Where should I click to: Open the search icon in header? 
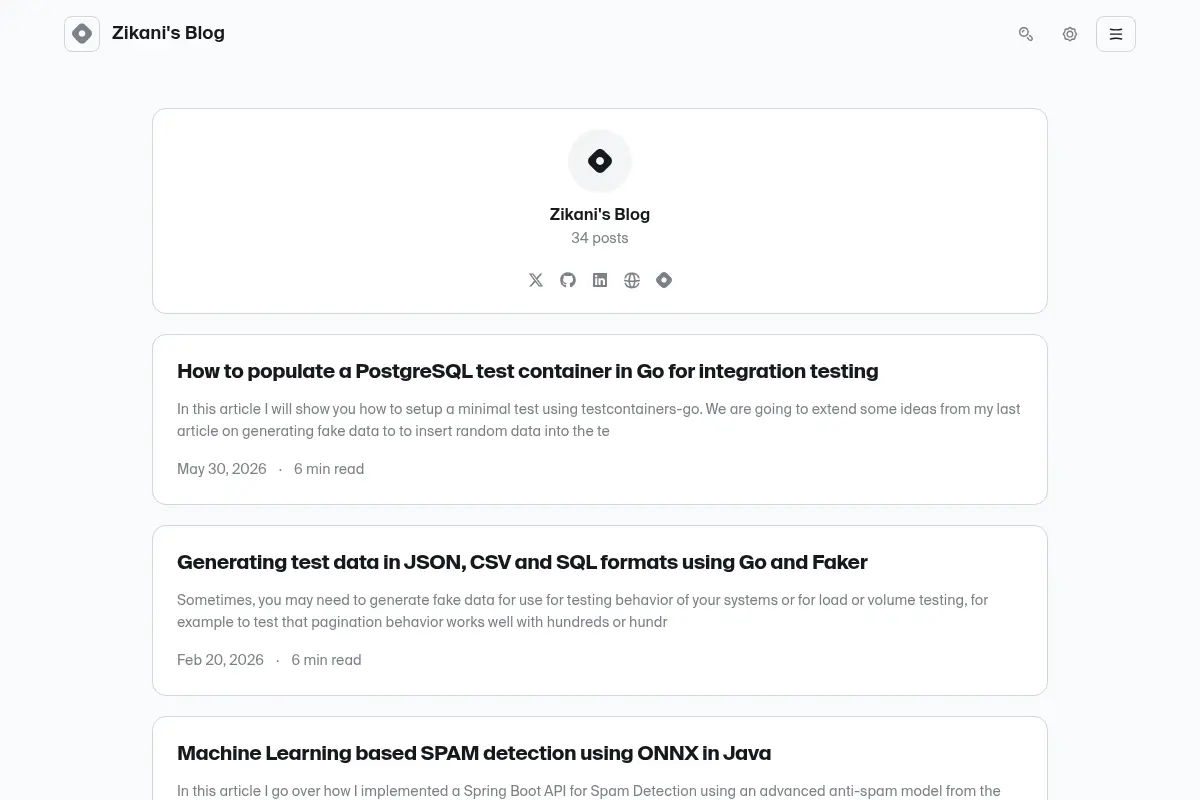click(x=1026, y=34)
